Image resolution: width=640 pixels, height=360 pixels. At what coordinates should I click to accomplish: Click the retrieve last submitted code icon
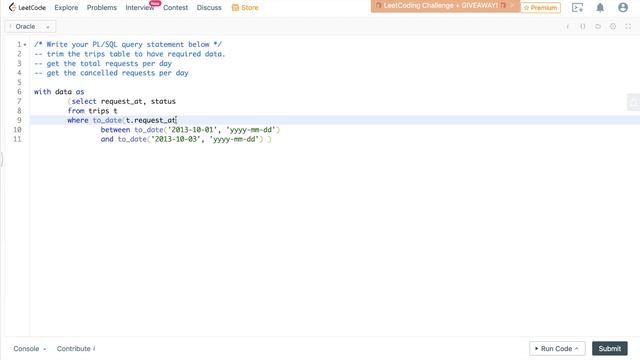pos(598,27)
